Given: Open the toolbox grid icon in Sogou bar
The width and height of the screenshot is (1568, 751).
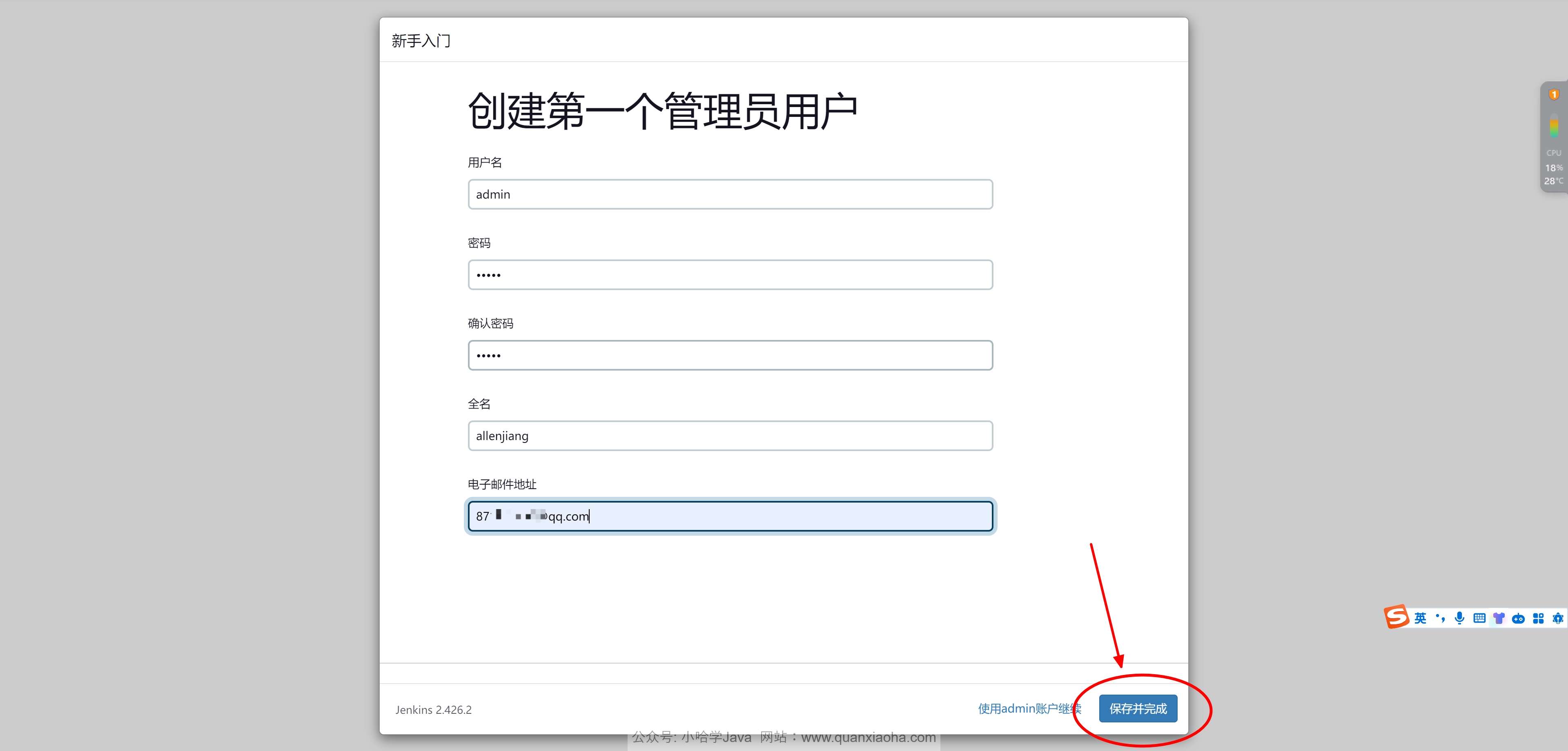Looking at the screenshot, I should (1538, 618).
